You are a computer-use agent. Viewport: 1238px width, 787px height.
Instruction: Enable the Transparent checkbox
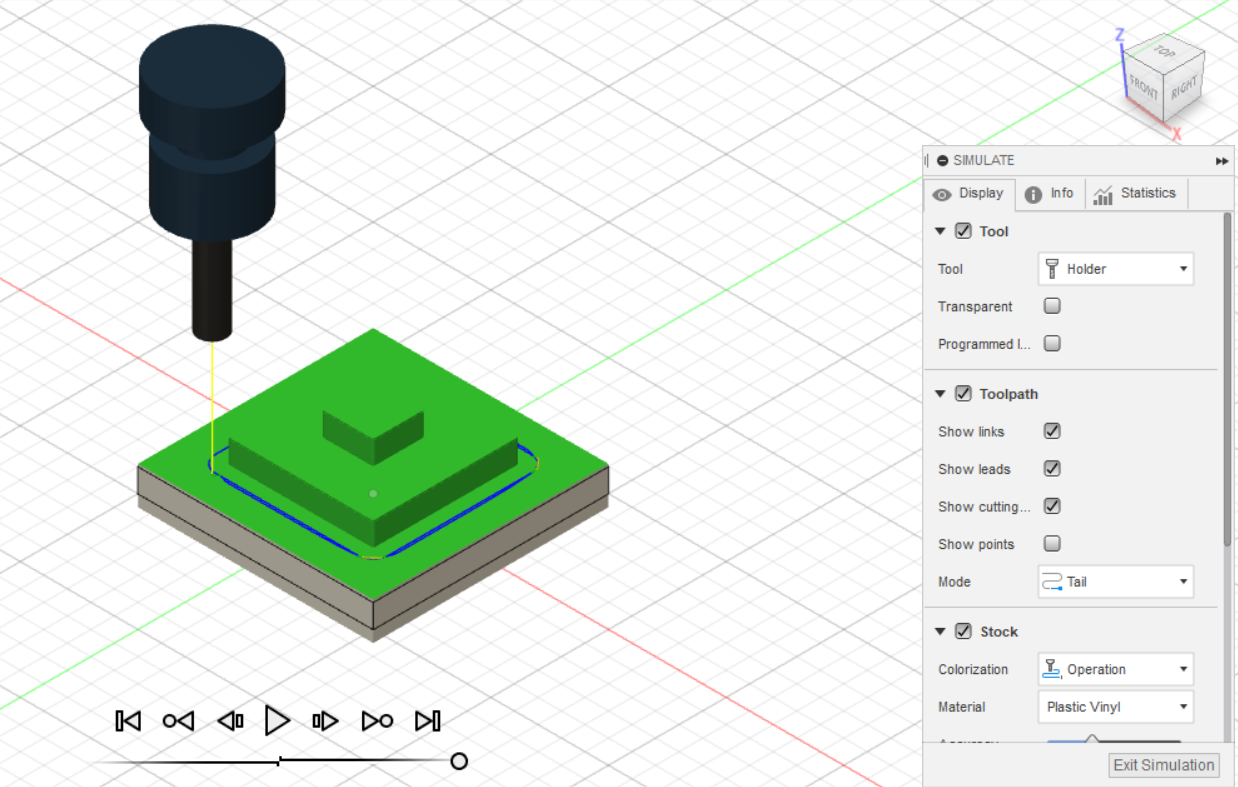pos(1052,306)
